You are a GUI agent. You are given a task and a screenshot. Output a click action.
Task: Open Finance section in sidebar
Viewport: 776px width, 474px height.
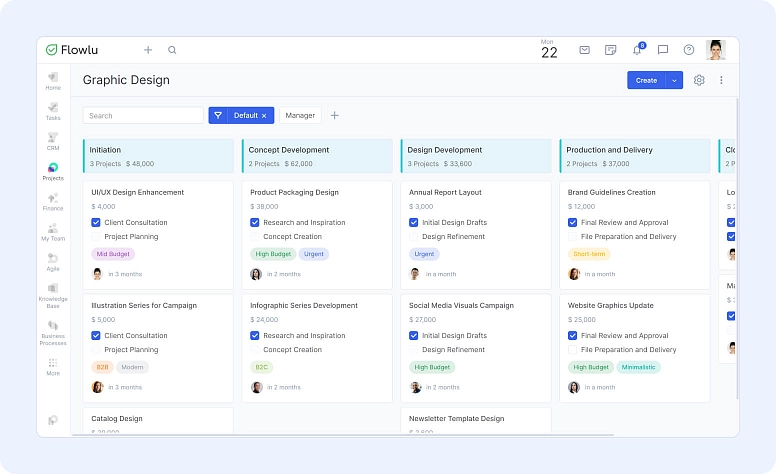53,202
